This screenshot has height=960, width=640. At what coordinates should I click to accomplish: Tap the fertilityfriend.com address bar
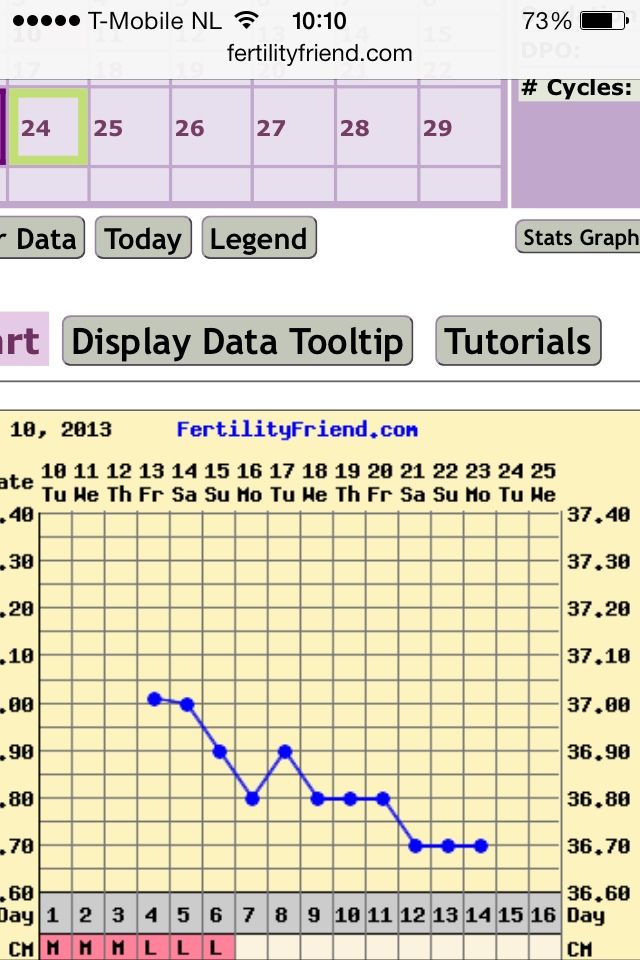(x=320, y=53)
